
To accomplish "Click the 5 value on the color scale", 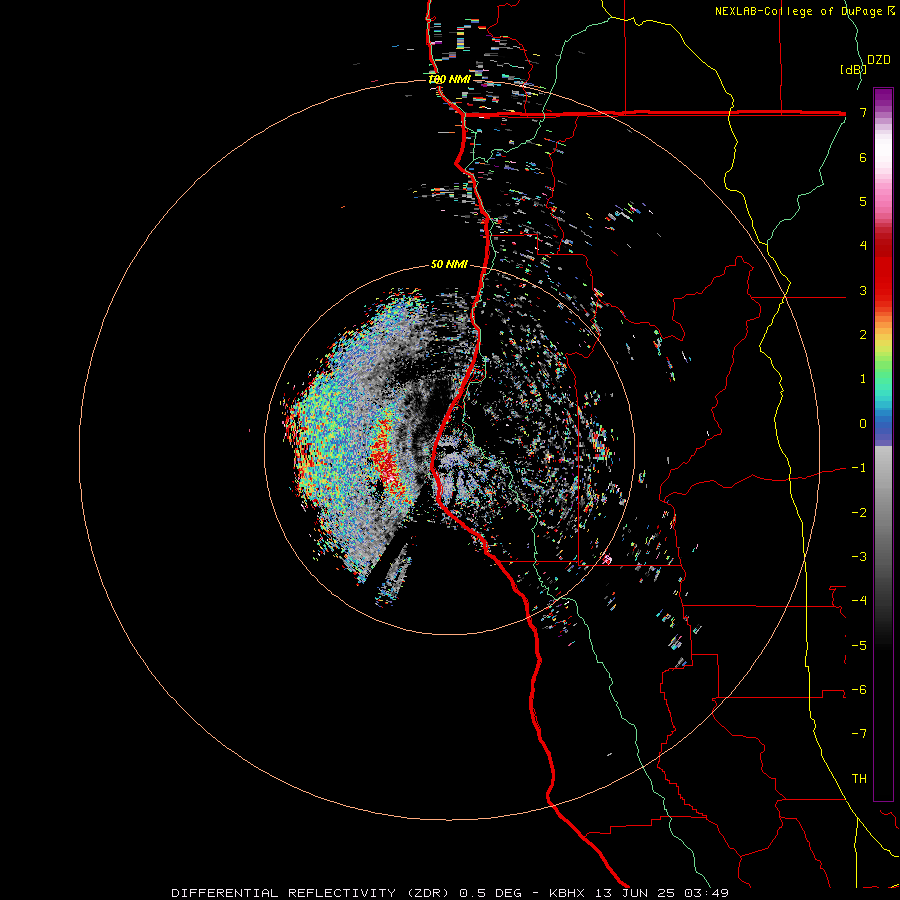I will click(x=863, y=201).
